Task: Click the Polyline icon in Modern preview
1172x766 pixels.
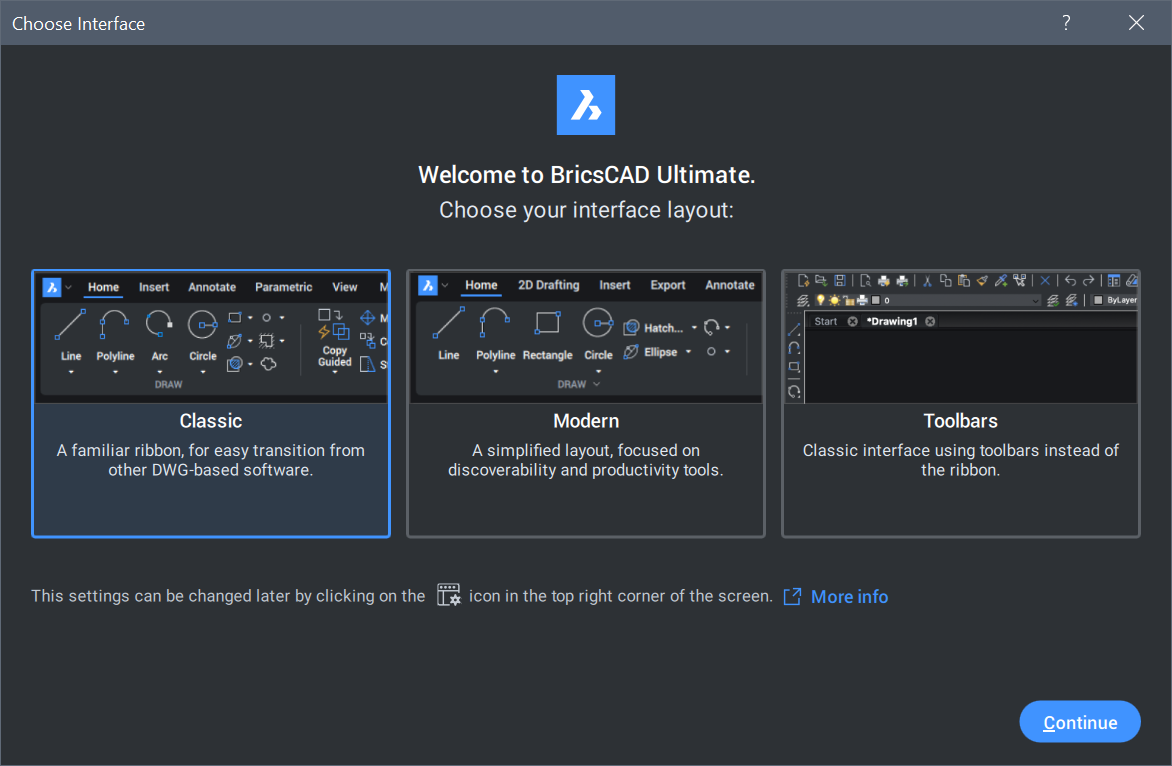Action: pos(495,323)
